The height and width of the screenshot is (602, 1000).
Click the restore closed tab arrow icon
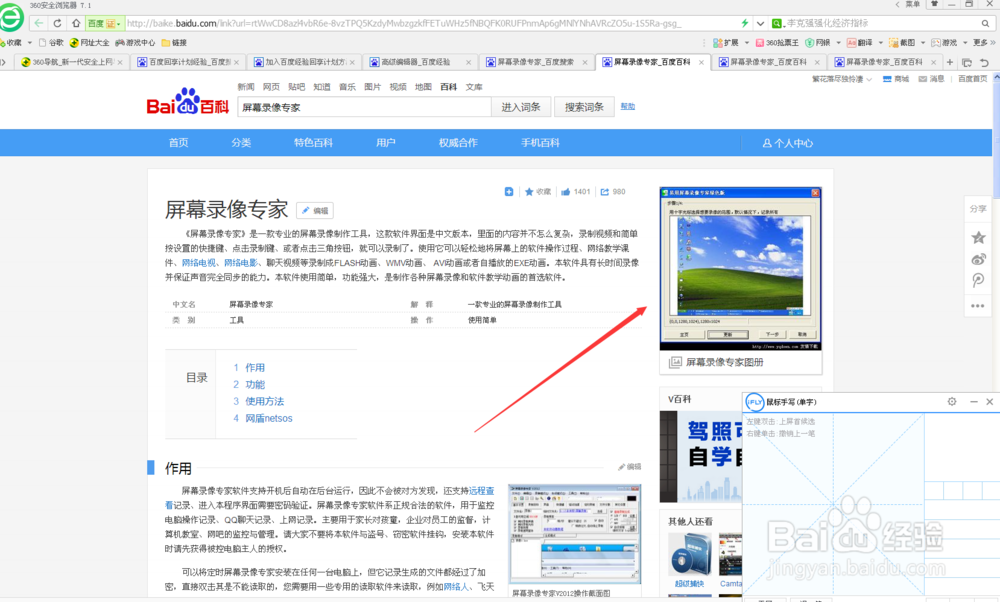click(984, 62)
